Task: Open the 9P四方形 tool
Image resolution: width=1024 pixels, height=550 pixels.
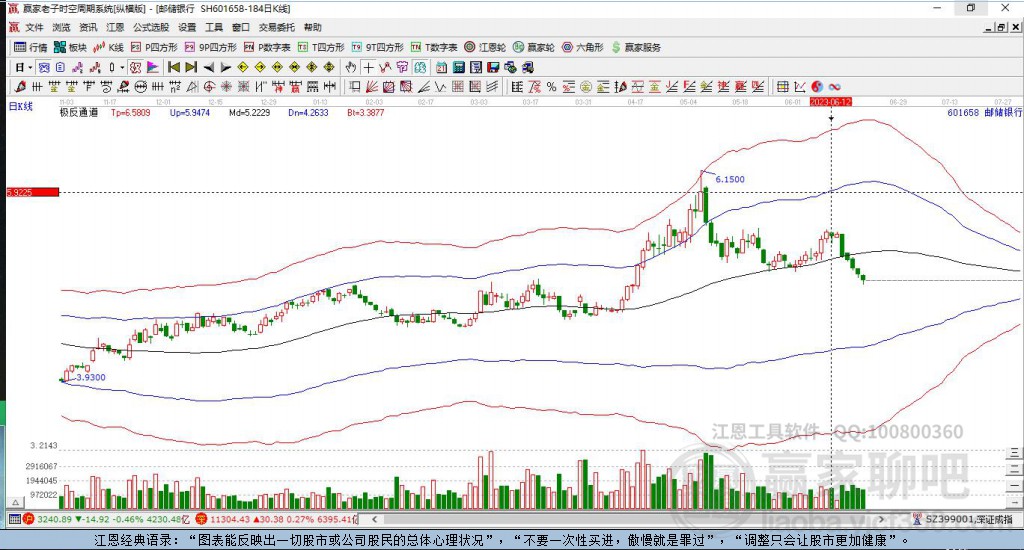Action: coord(210,47)
